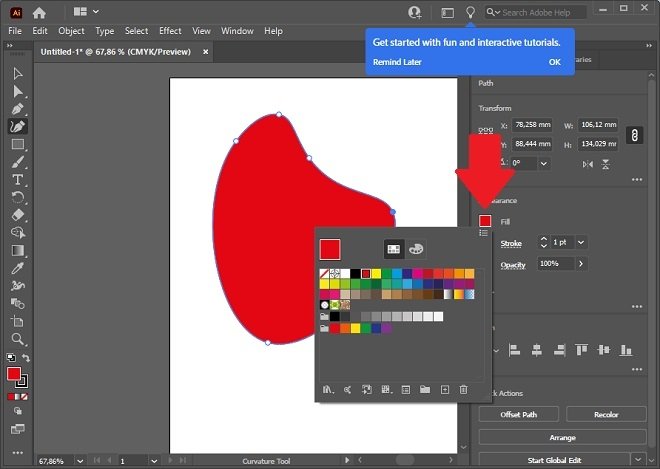
Task: Open the Effect menu
Action: (170, 31)
